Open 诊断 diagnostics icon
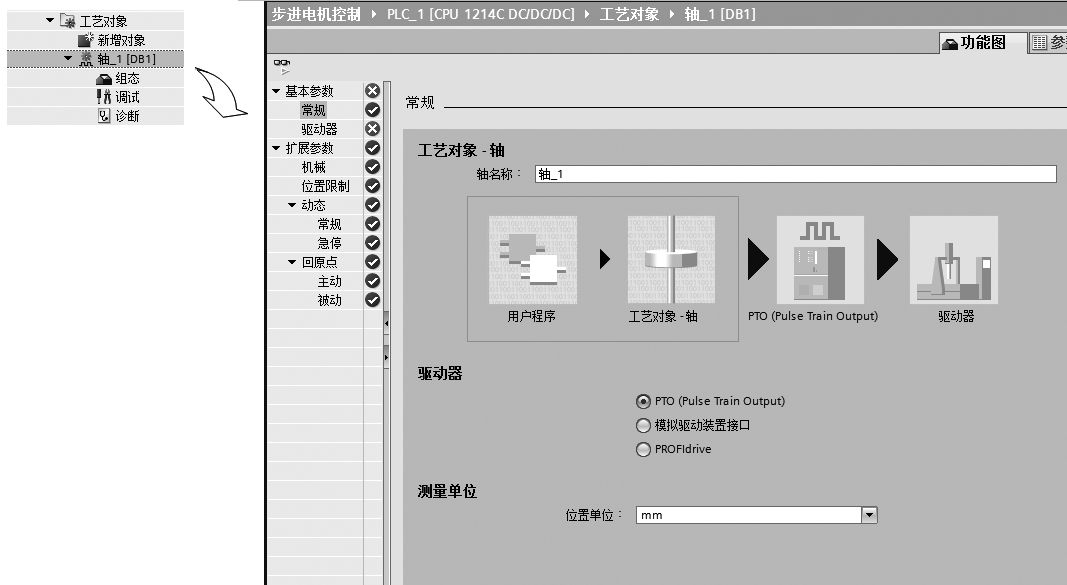 coord(103,116)
